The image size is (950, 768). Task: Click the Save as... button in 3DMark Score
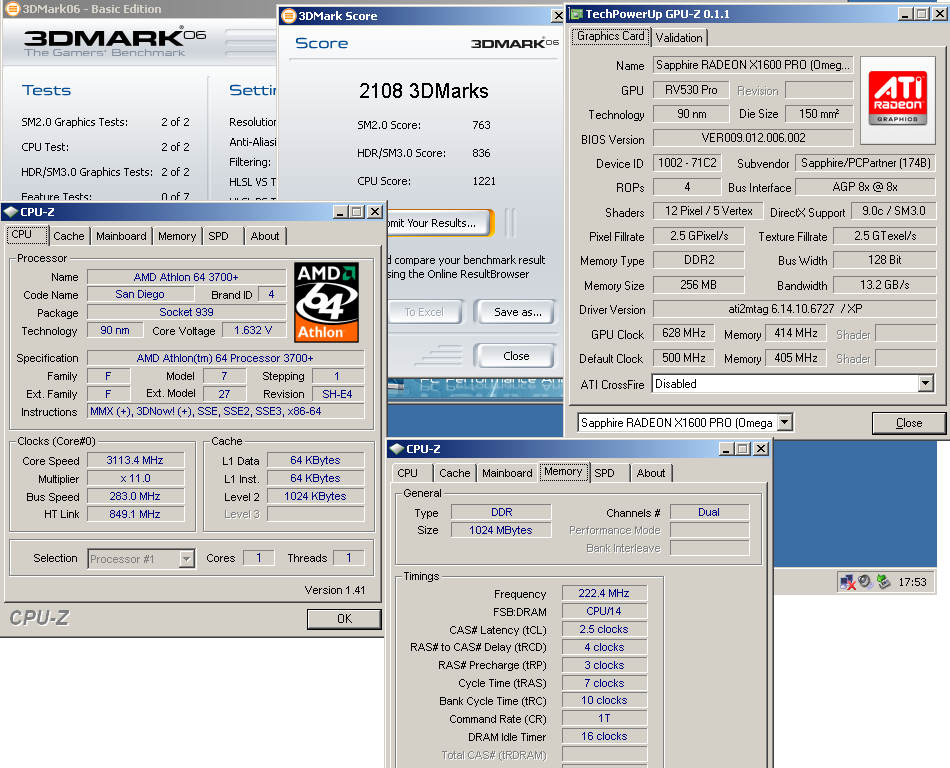coord(516,312)
